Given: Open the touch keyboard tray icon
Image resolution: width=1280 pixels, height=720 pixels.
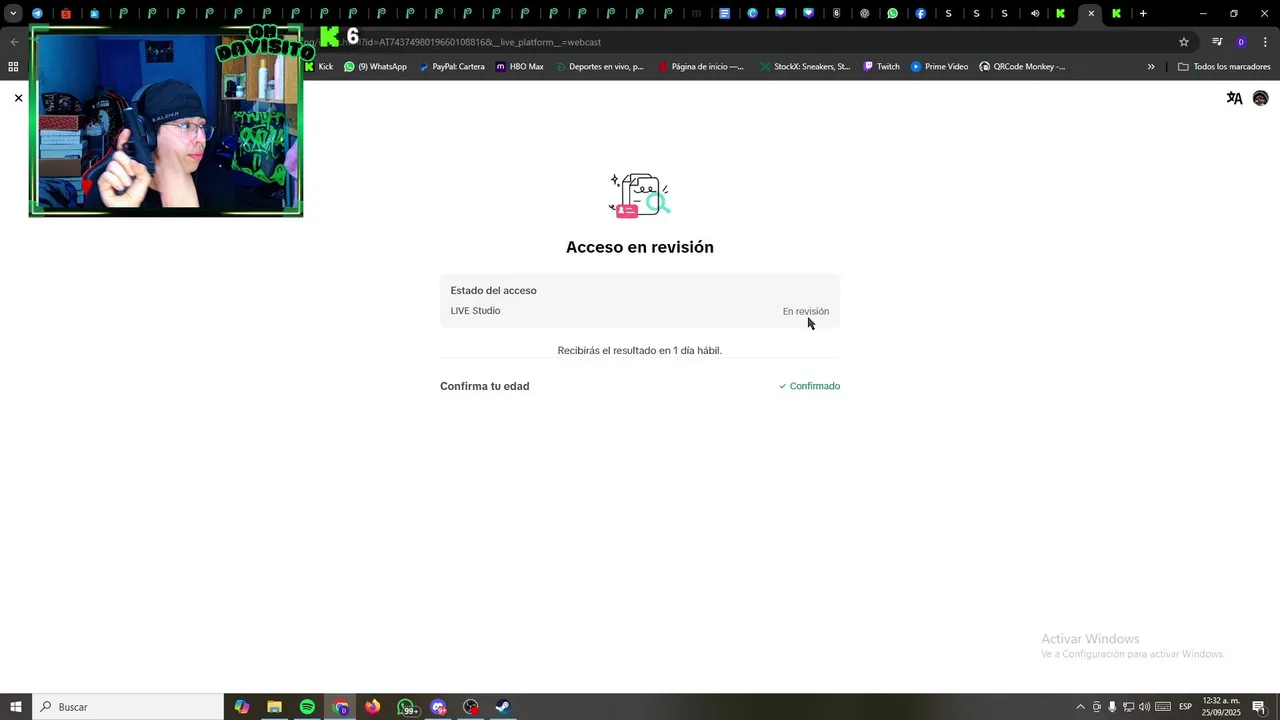Looking at the screenshot, I should (1163, 707).
